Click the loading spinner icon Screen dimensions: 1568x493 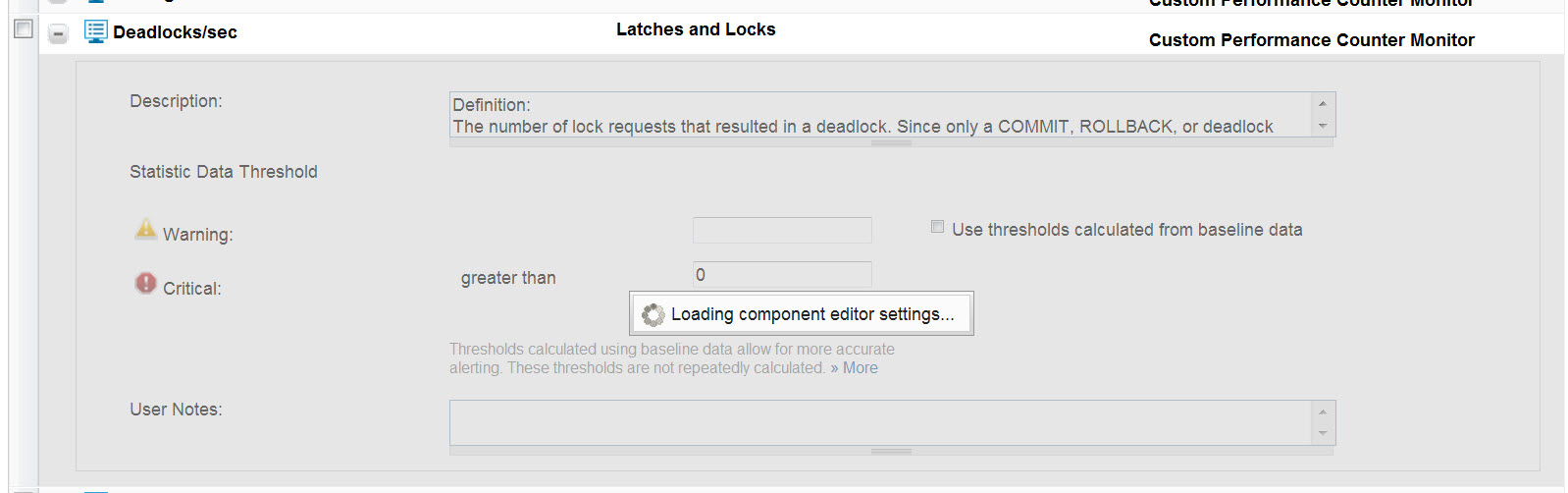653,314
